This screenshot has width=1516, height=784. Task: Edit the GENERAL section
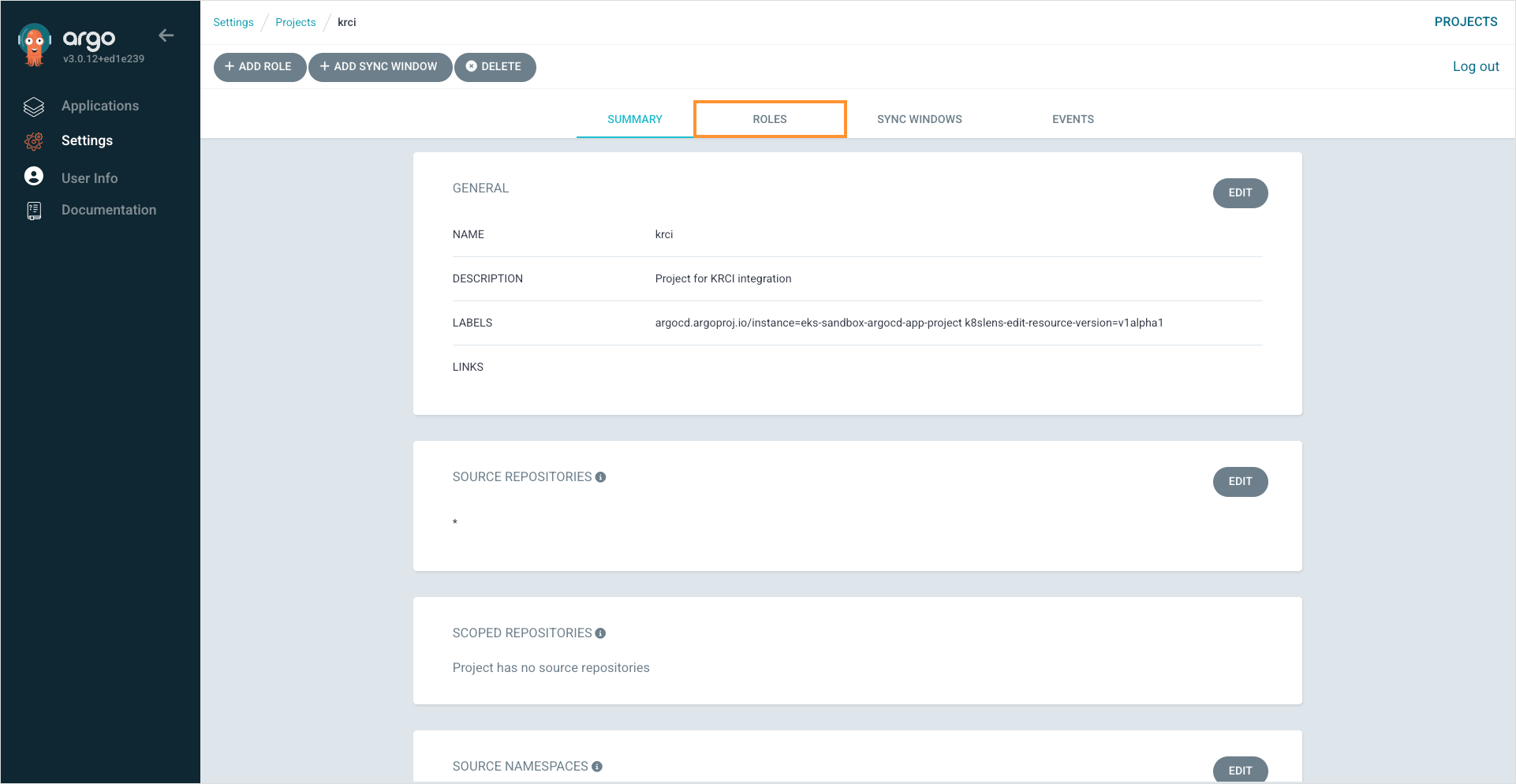point(1240,192)
